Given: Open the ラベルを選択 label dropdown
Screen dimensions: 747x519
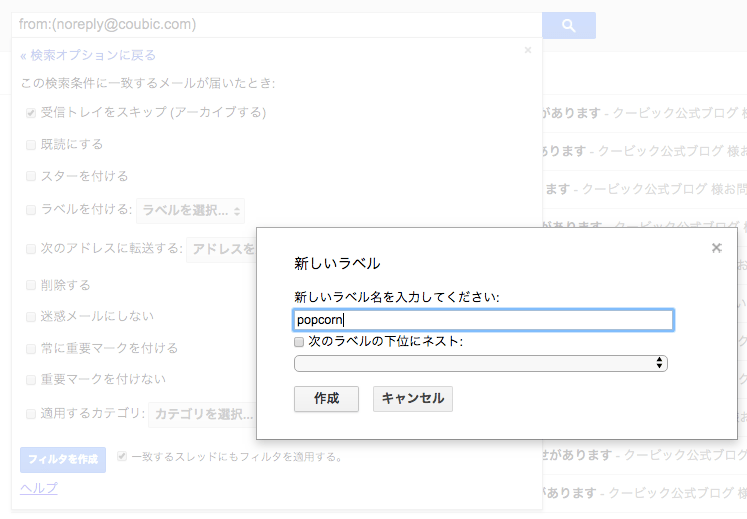Looking at the screenshot, I should coord(191,211).
